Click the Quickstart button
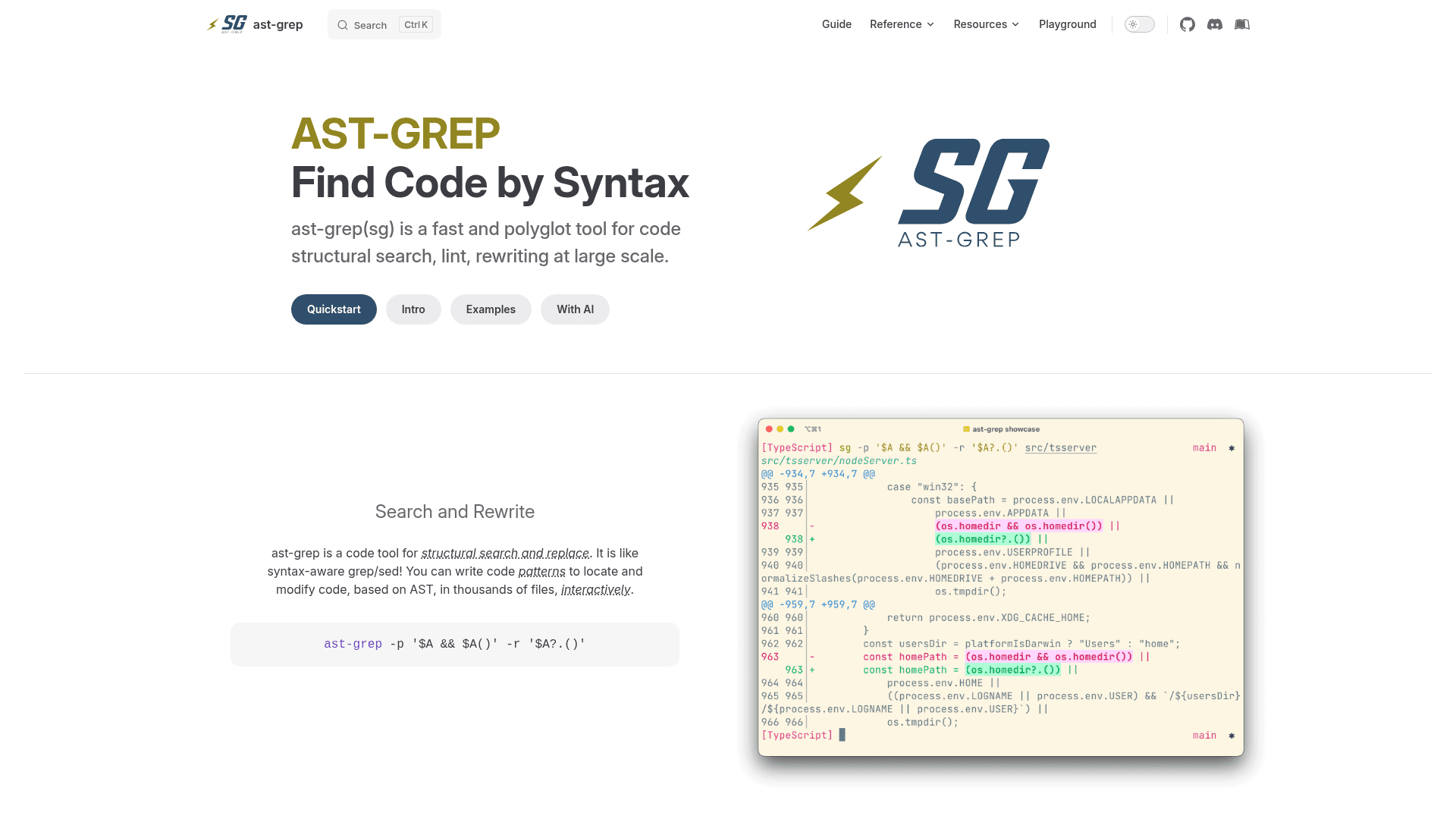Viewport: 1456px width, 819px height. [334, 309]
